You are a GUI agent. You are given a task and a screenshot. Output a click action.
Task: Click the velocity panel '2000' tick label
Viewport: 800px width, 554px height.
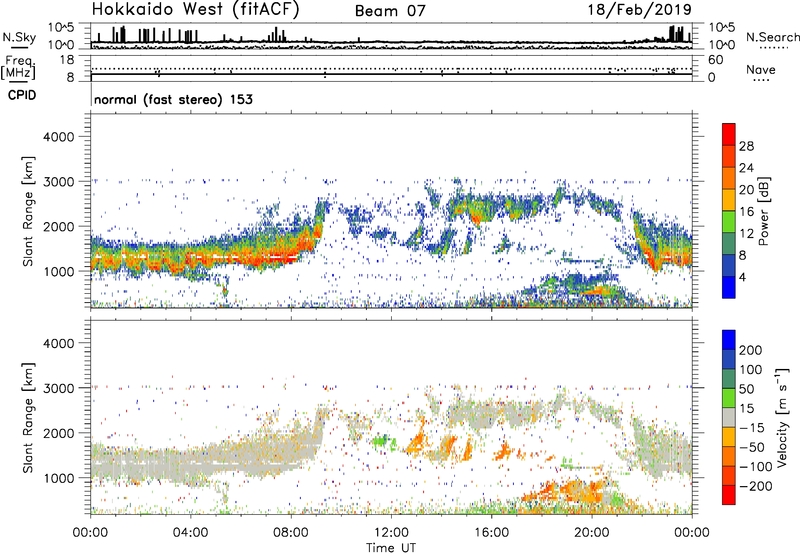point(58,433)
